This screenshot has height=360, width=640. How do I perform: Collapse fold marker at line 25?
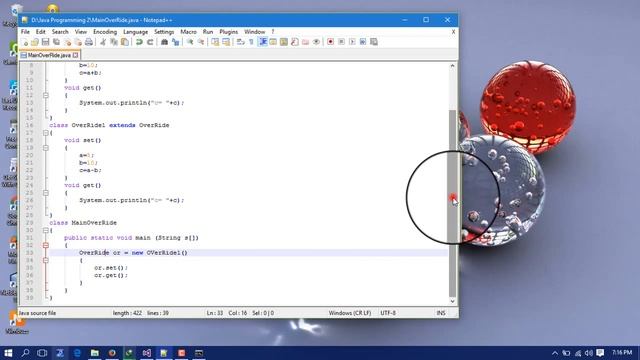46,193
